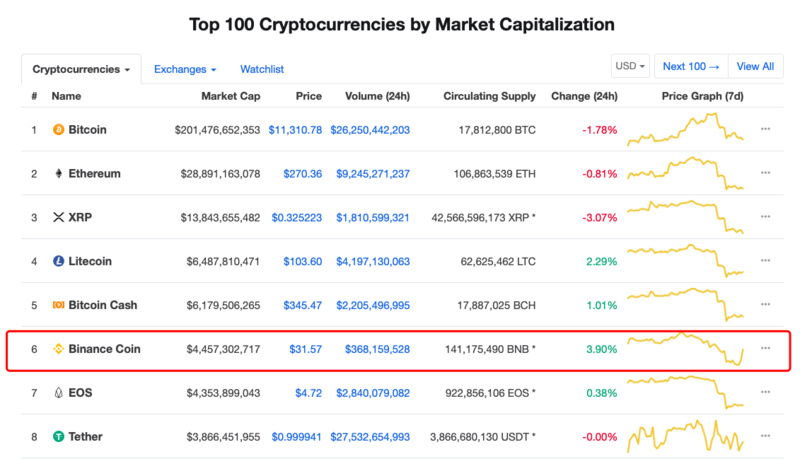Expand the USD currency selector
Image resolution: width=800 pixels, height=459 pixels.
click(x=630, y=67)
